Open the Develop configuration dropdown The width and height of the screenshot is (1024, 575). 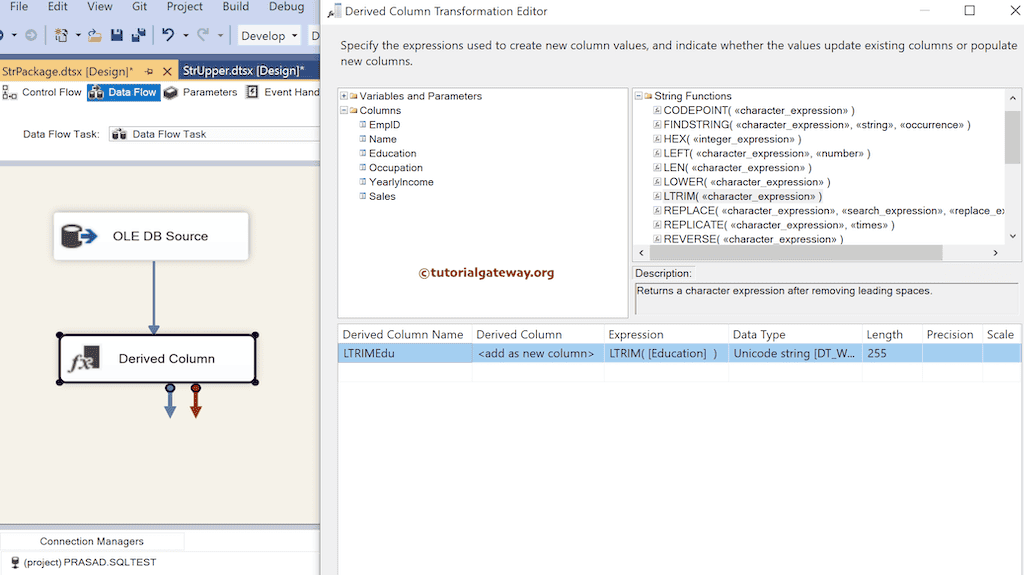pos(269,35)
